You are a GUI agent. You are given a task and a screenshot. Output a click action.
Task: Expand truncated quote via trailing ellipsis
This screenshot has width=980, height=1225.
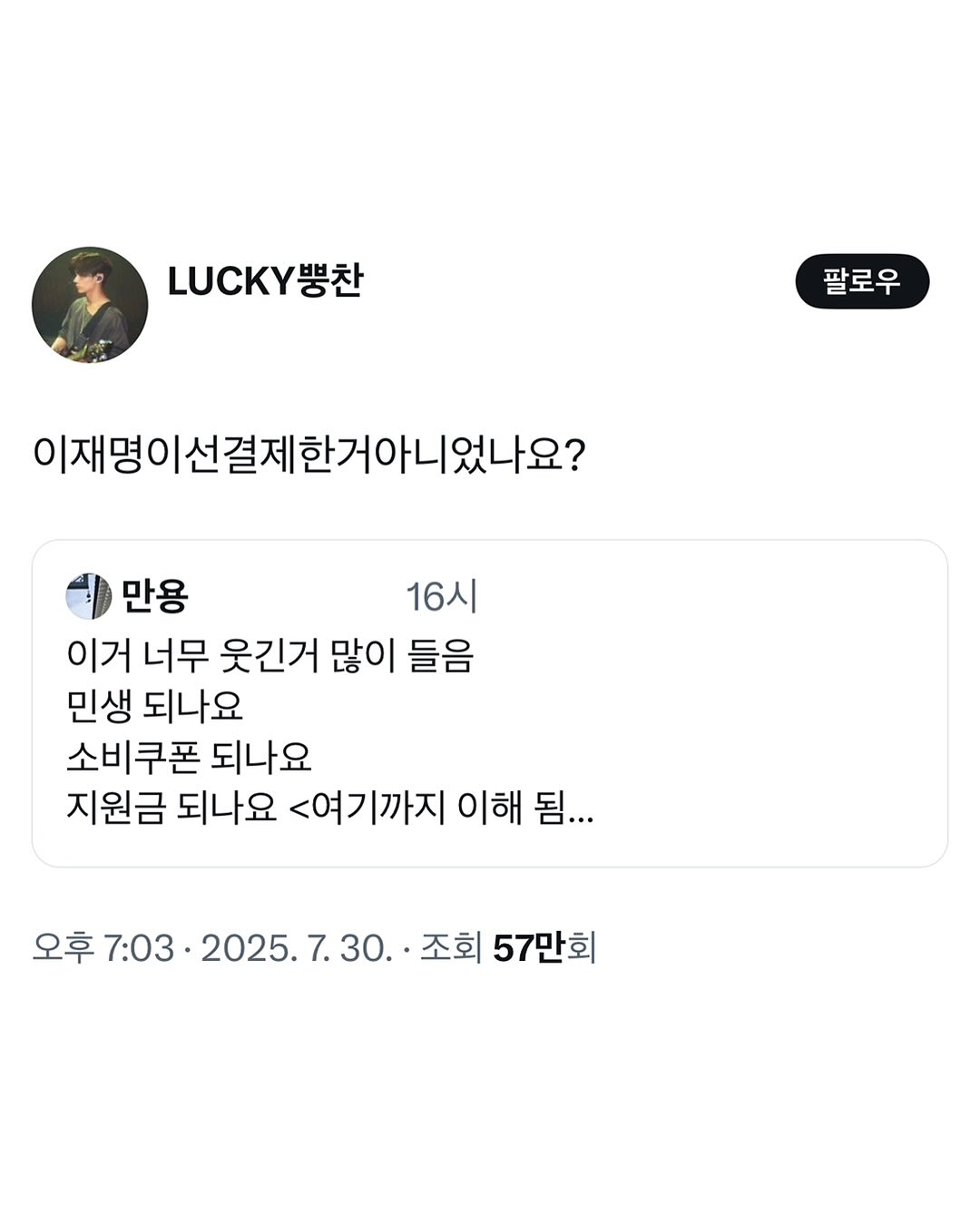click(581, 809)
